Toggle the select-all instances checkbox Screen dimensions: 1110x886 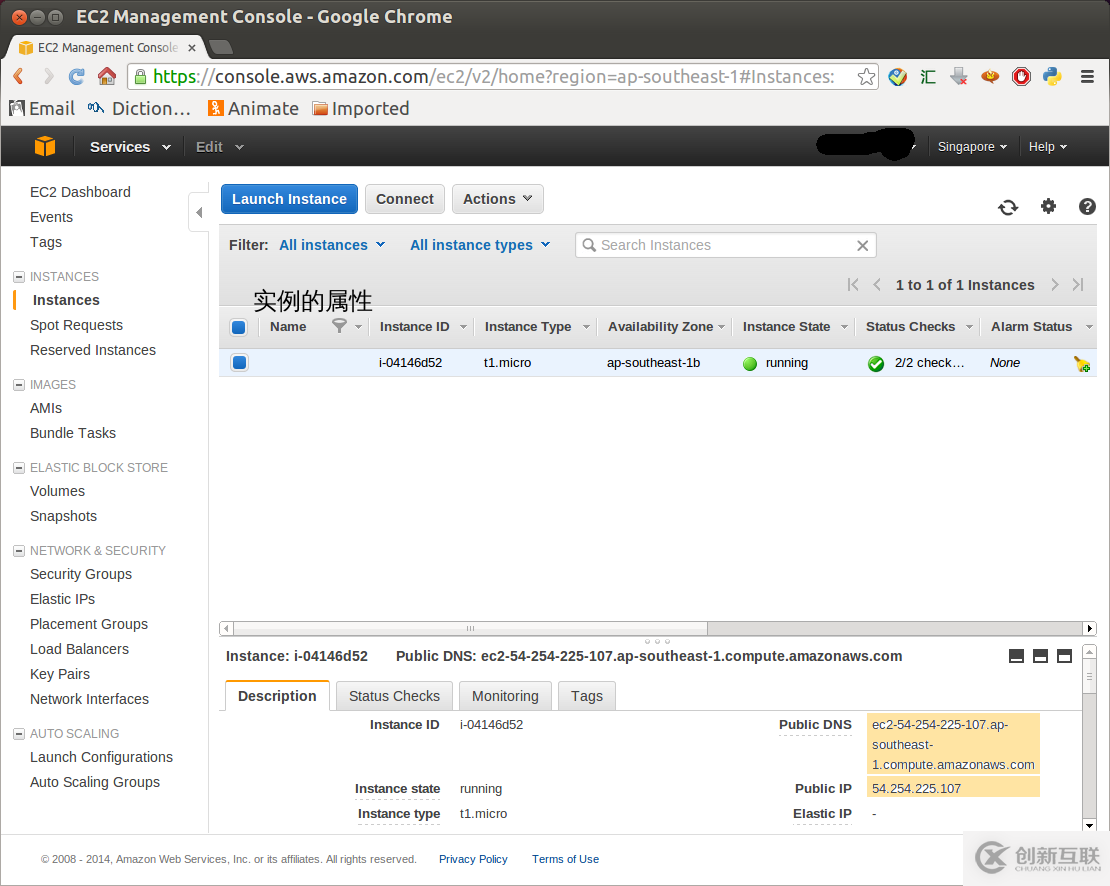point(239,327)
